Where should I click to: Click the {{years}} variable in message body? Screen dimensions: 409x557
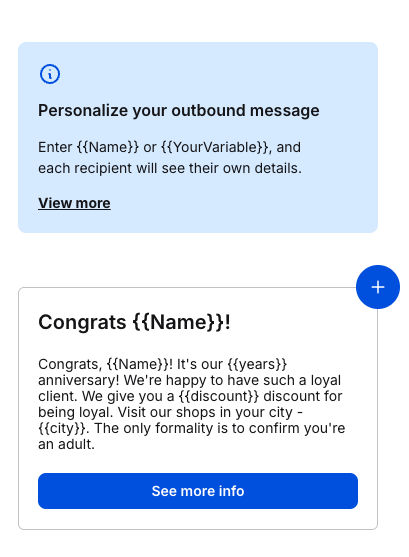[257, 364]
